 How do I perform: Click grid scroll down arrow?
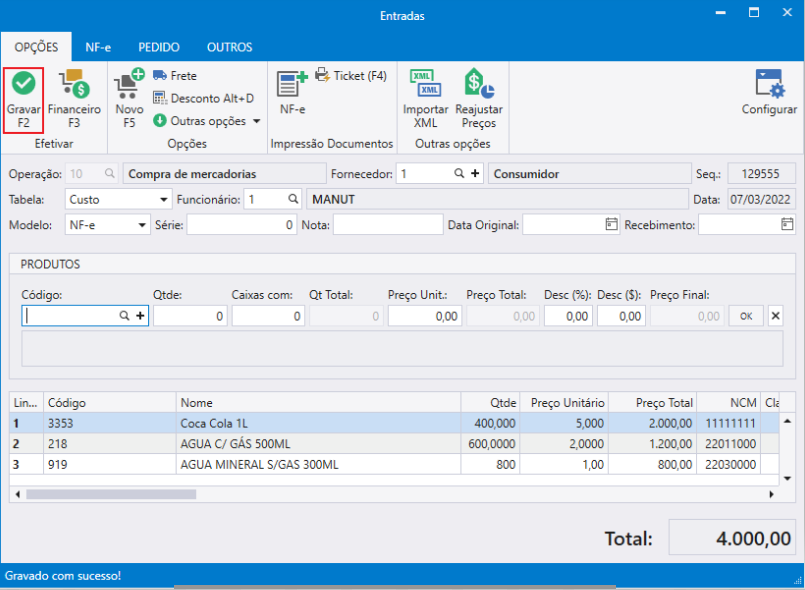click(787, 479)
